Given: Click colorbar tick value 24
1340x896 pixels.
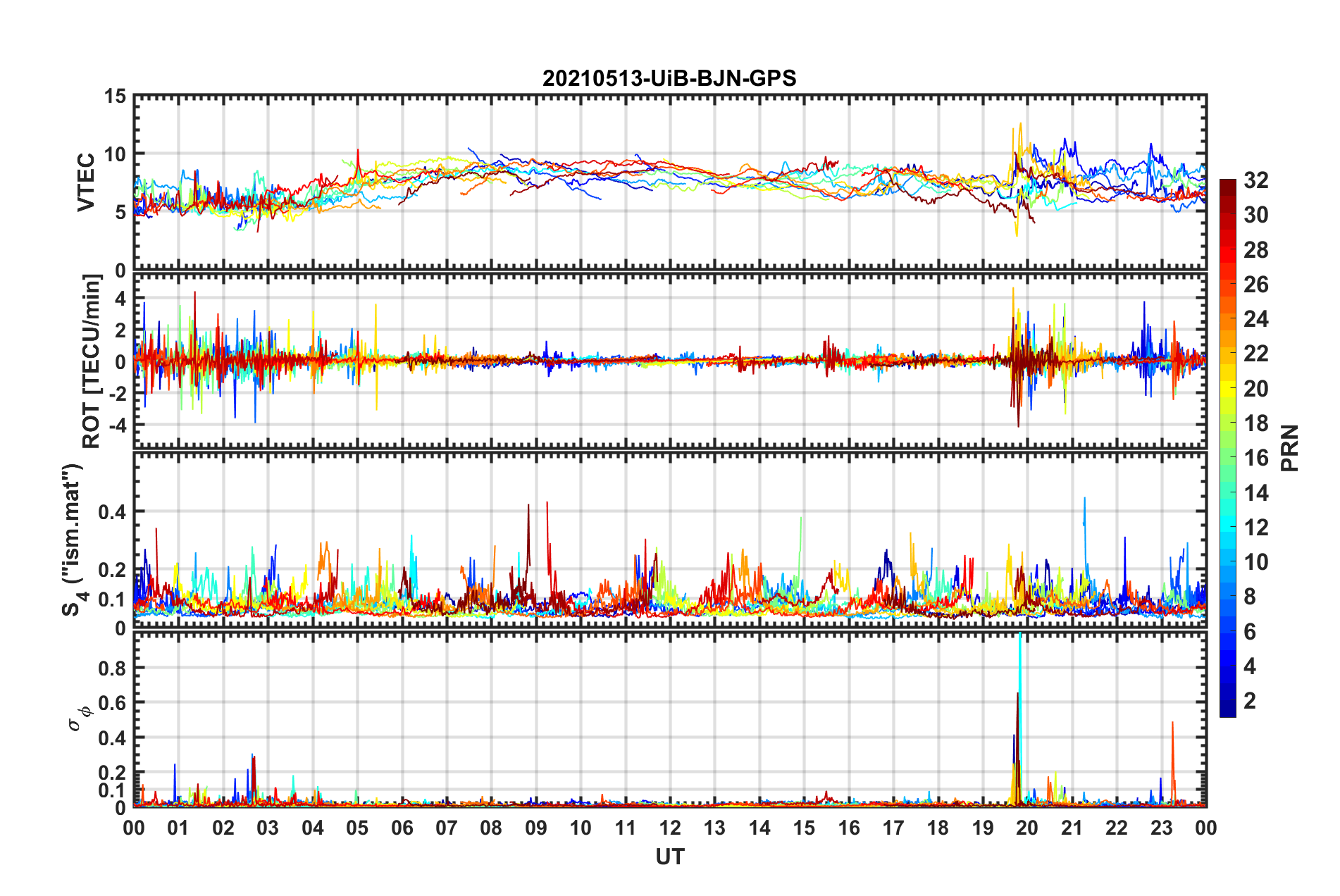Looking at the screenshot, I should click(1256, 319).
